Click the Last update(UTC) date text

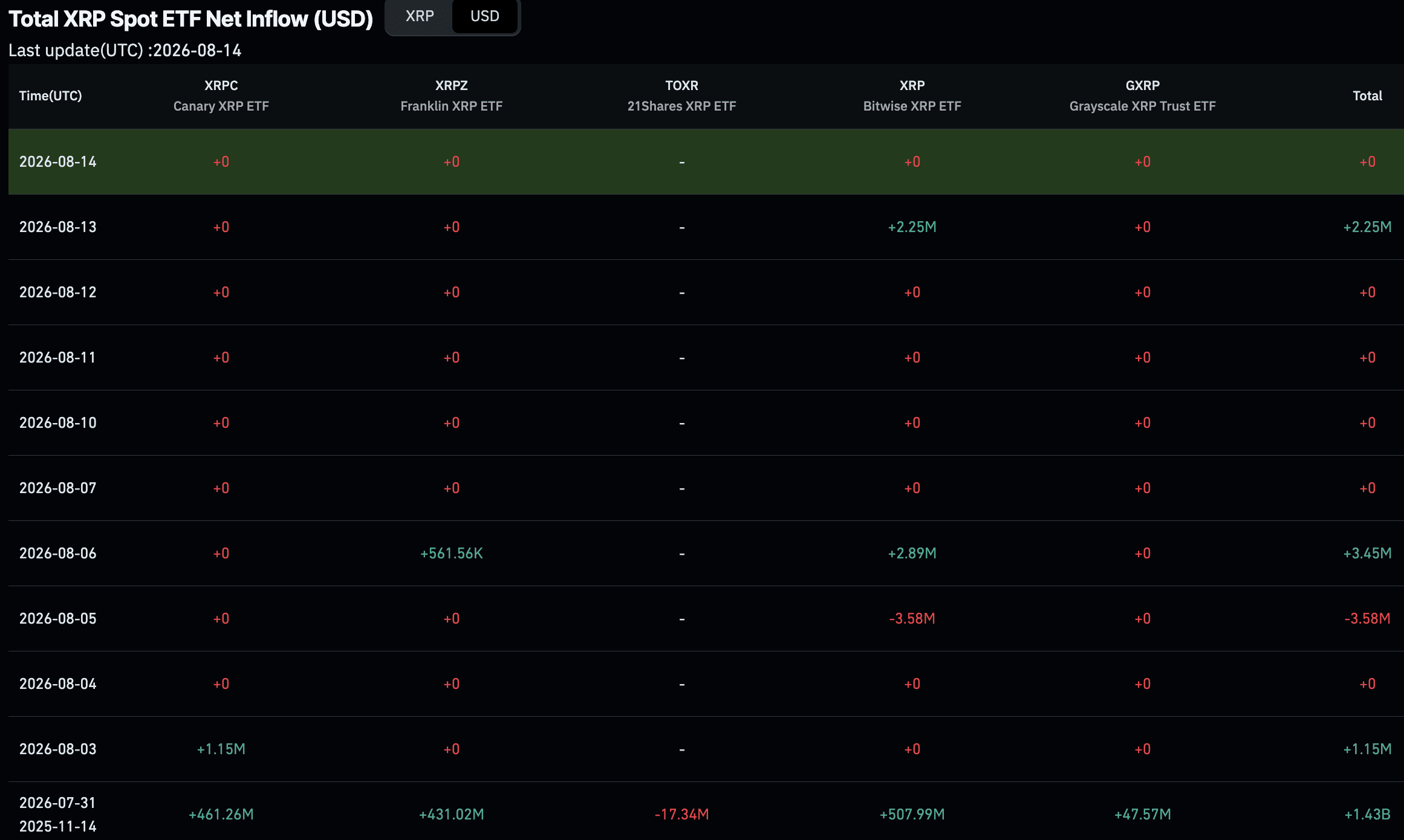click(125, 50)
